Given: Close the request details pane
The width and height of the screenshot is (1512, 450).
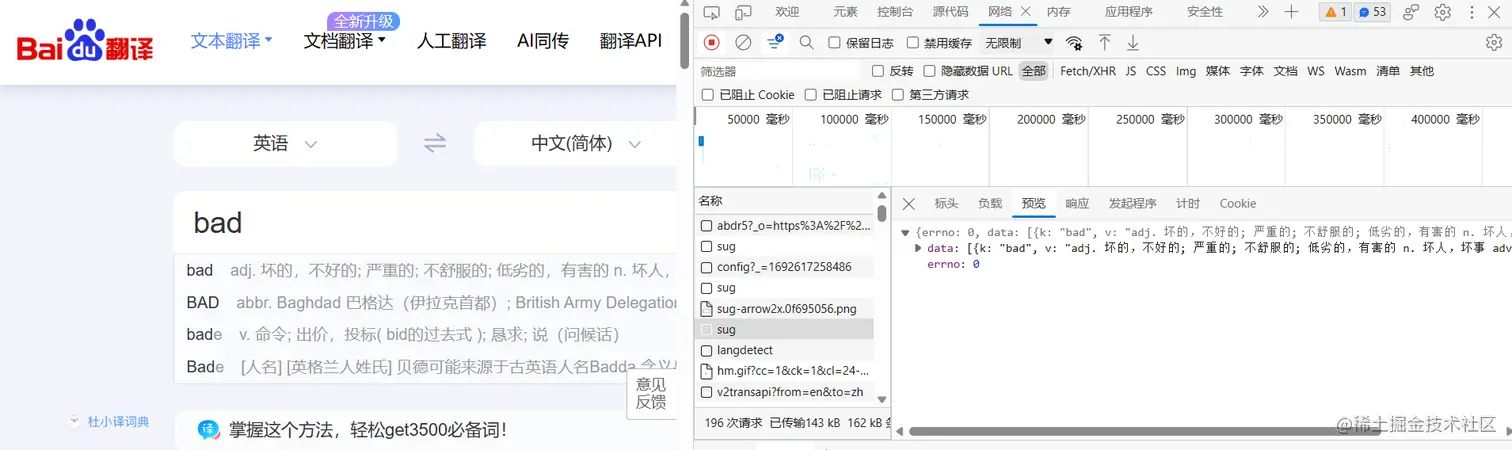Looking at the screenshot, I should click(908, 203).
